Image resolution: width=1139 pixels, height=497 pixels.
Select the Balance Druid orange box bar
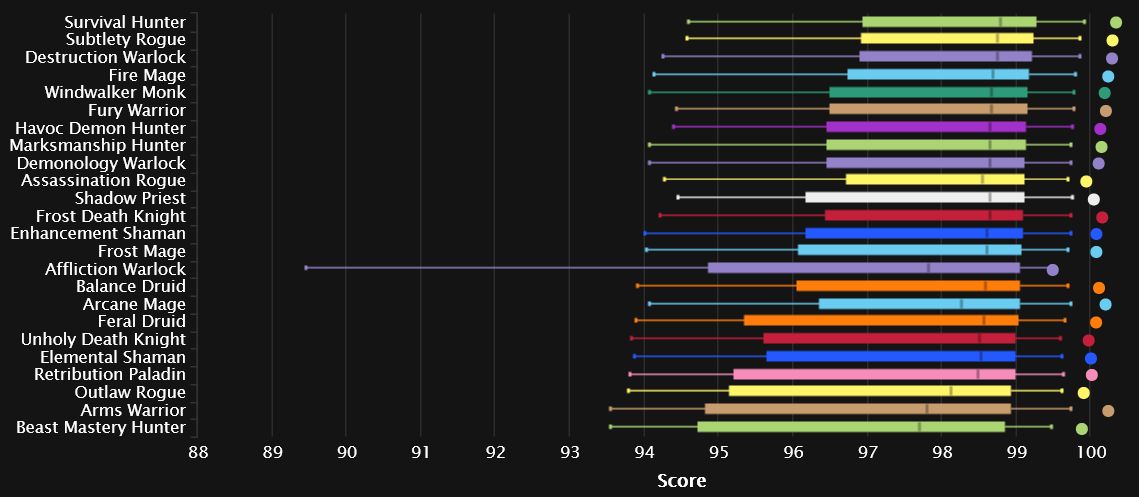[908, 286]
